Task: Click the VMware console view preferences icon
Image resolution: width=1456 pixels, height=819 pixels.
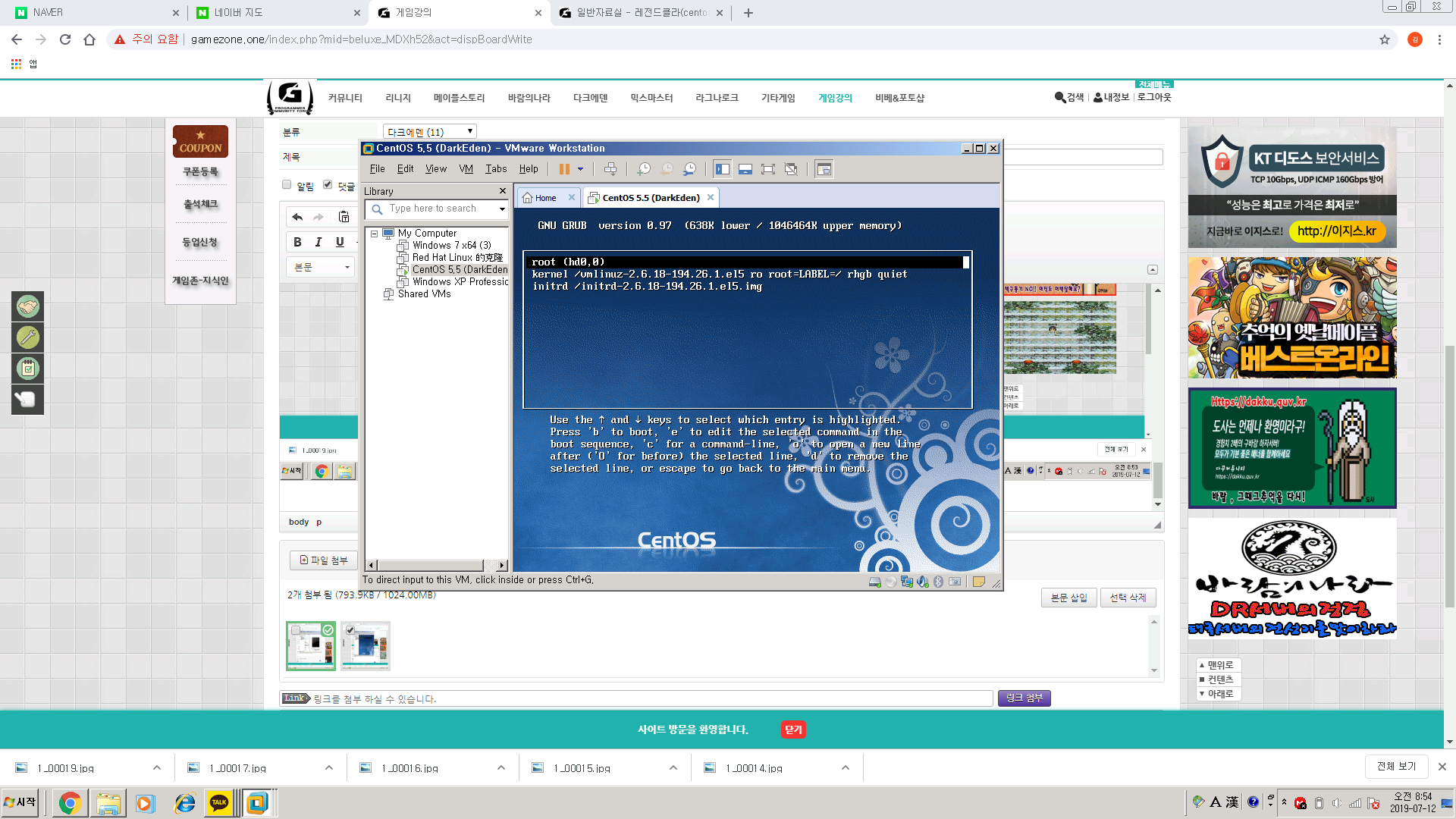Action: [824, 169]
